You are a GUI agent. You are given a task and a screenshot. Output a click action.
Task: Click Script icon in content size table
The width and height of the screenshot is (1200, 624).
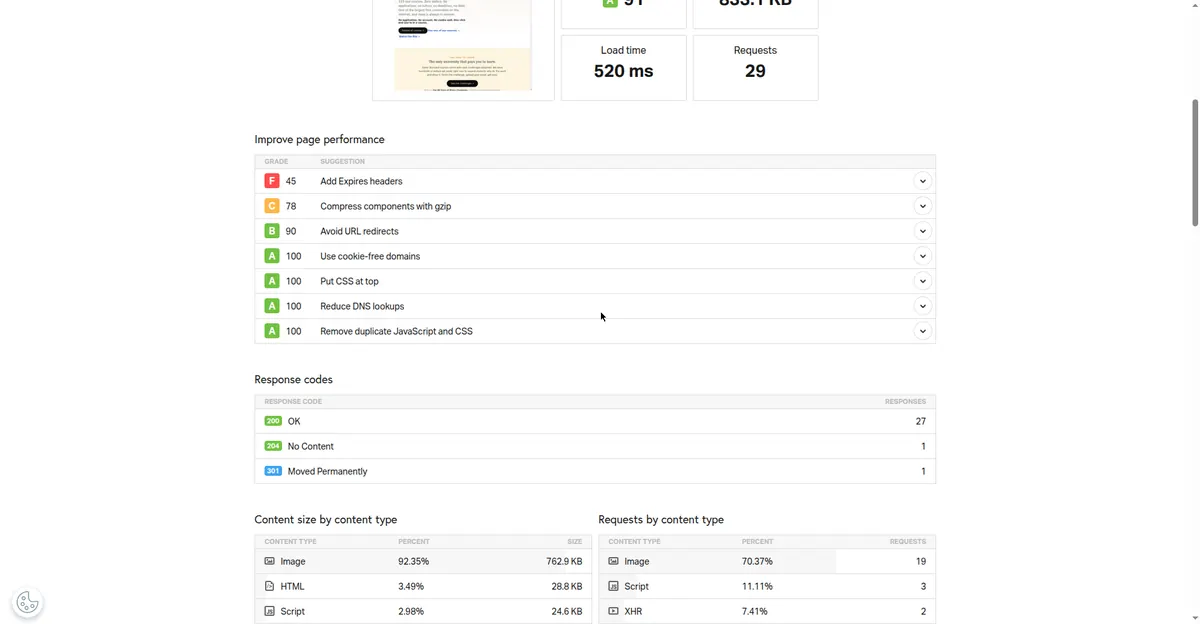(x=269, y=611)
